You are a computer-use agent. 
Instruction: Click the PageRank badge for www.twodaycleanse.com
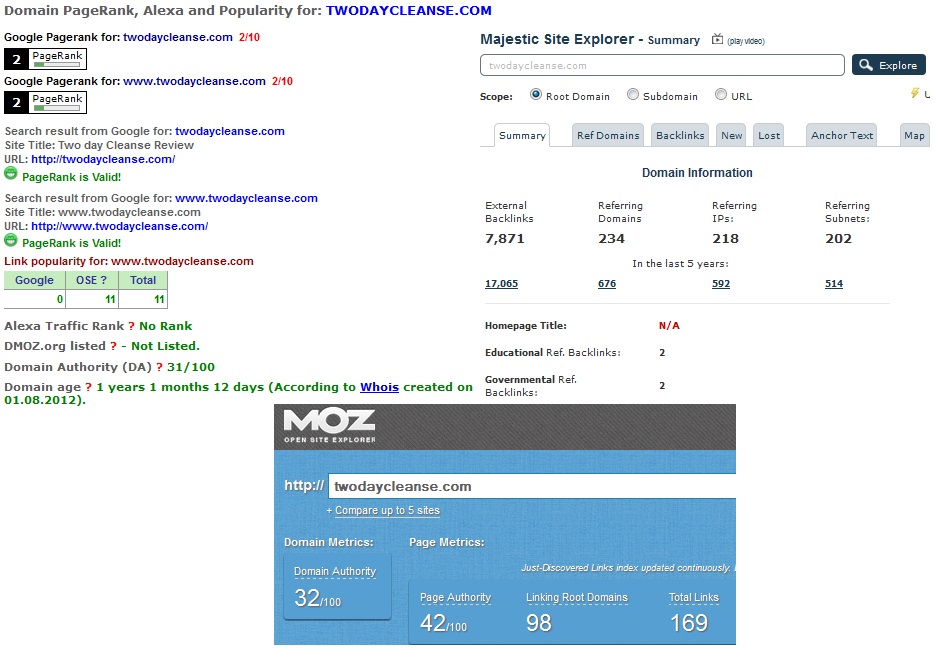click(x=45, y=102)
